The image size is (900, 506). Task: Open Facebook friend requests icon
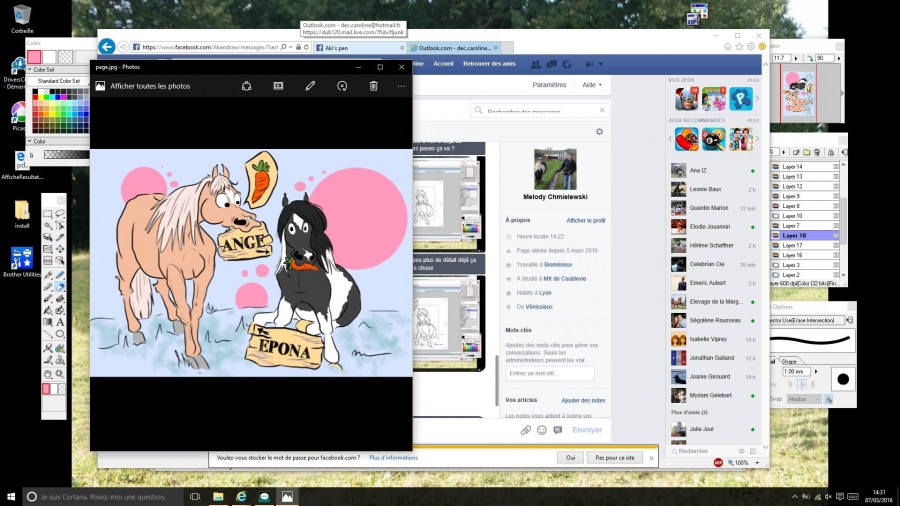[536, 64]
